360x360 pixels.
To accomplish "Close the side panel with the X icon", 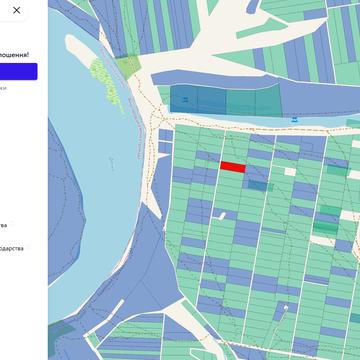I will 16,10.
